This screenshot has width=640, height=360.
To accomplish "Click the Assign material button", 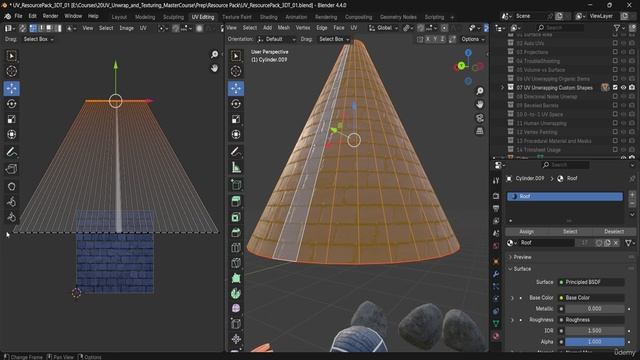I will (x=527, y=231).
